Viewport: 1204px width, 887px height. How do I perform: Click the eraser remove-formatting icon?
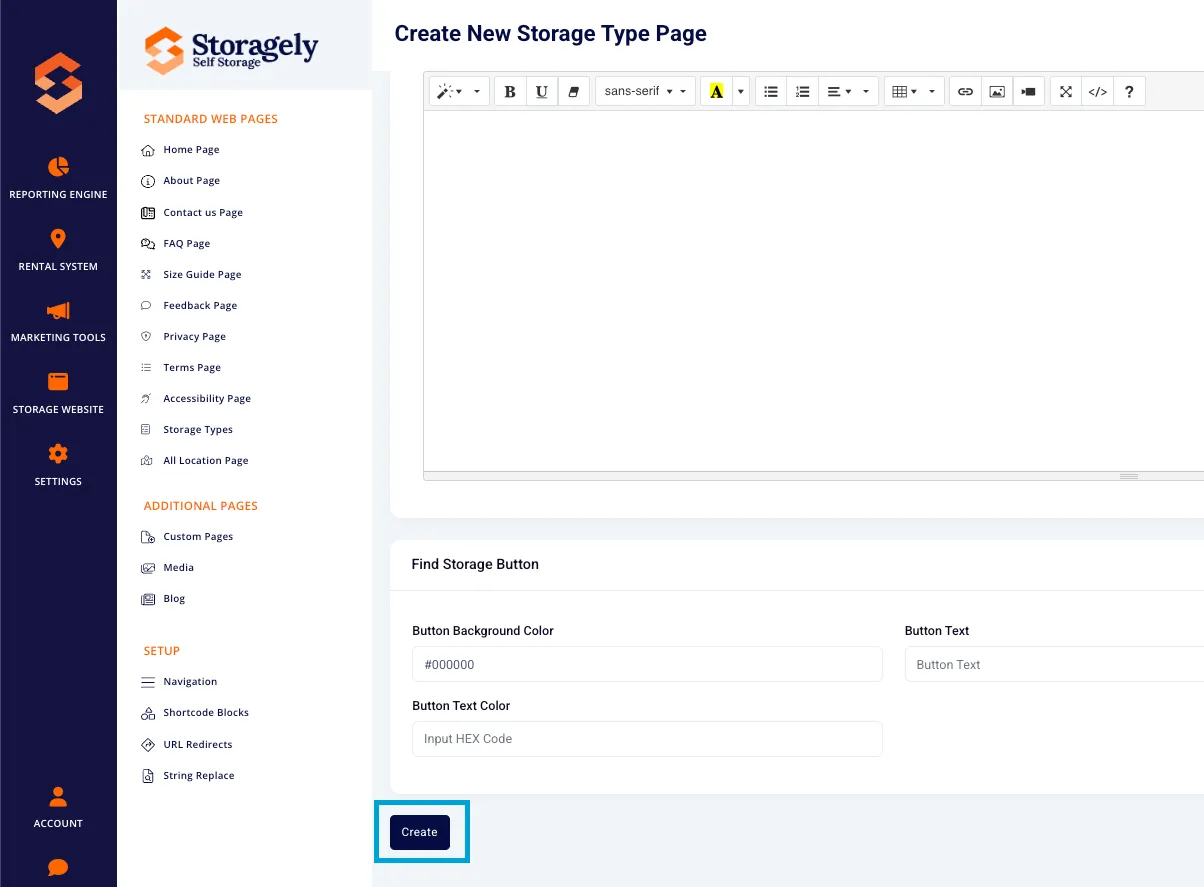coord(573,91)
